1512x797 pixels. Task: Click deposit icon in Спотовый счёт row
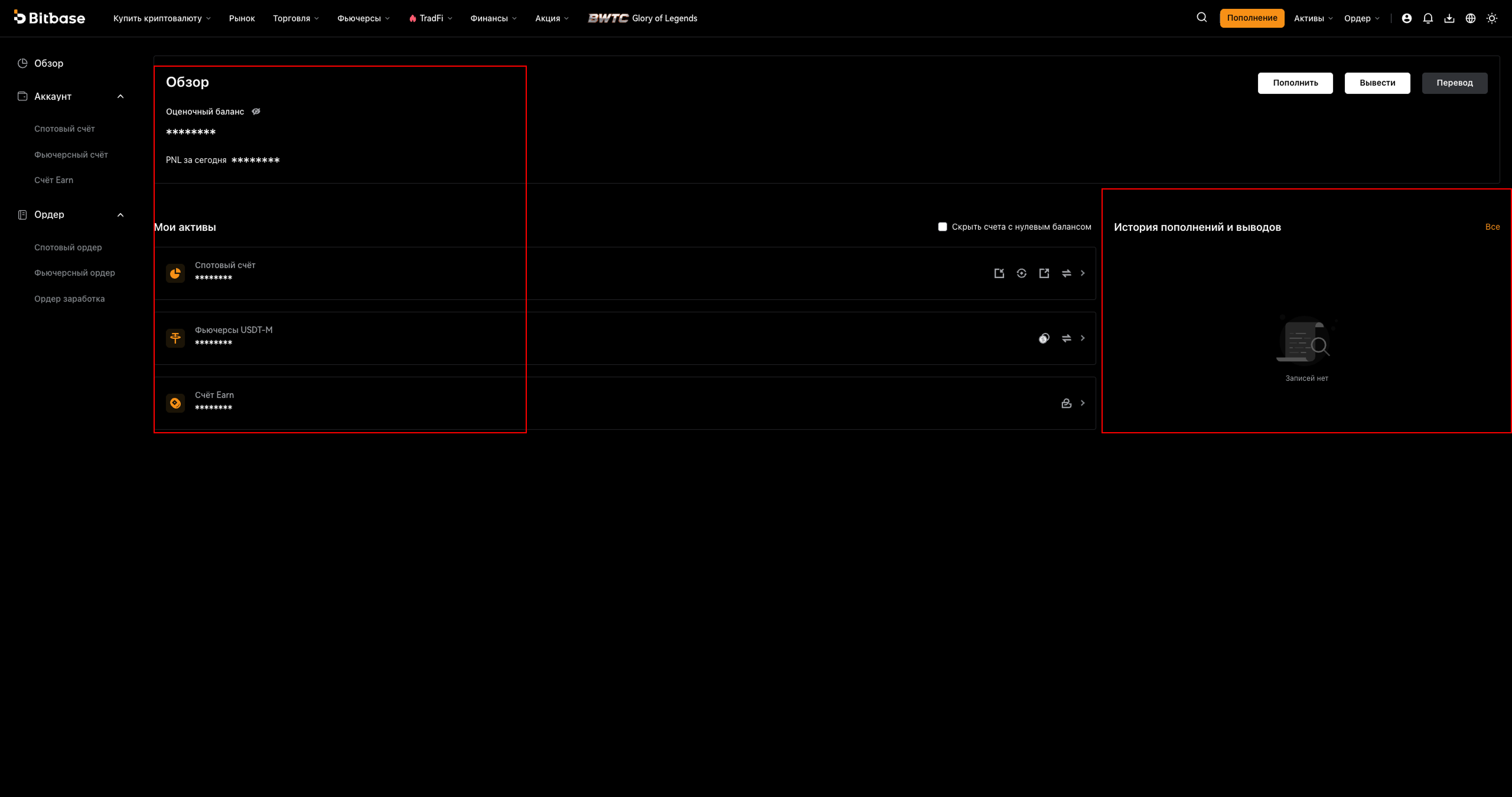tap(999, 273)
